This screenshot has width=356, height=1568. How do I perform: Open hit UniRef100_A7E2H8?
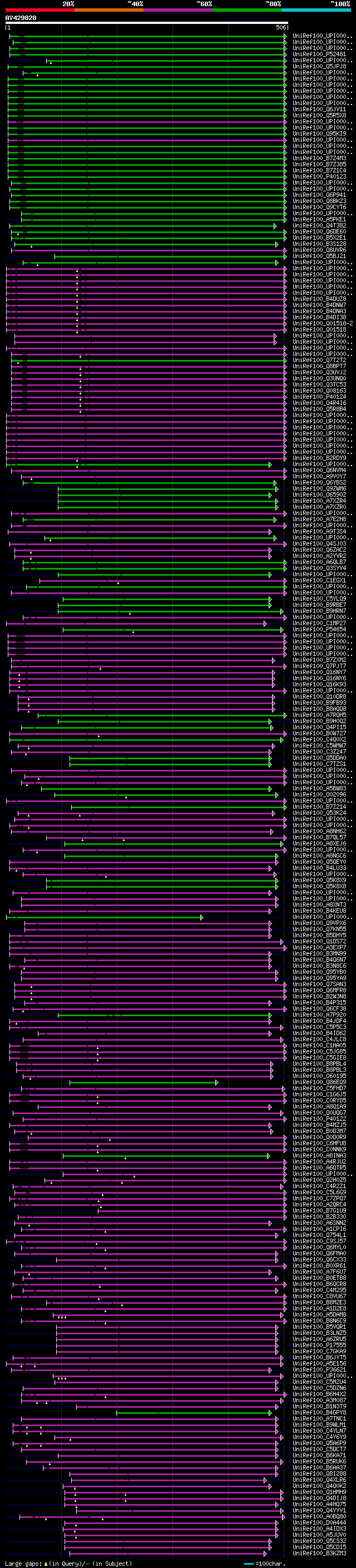(319, 519)
